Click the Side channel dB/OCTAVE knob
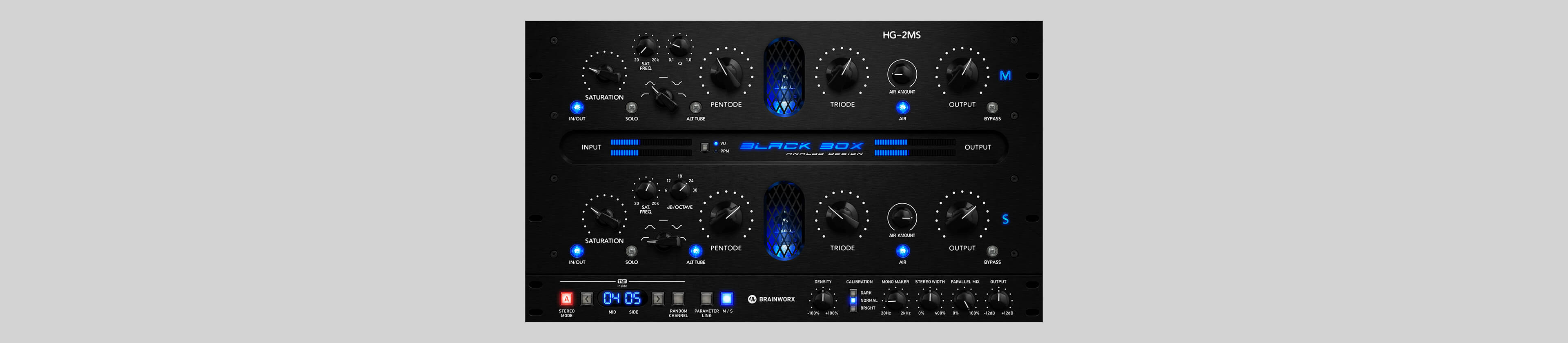The height and width of the screenshot is (343, 1568). pyautogui.click(x=680, y=190)
